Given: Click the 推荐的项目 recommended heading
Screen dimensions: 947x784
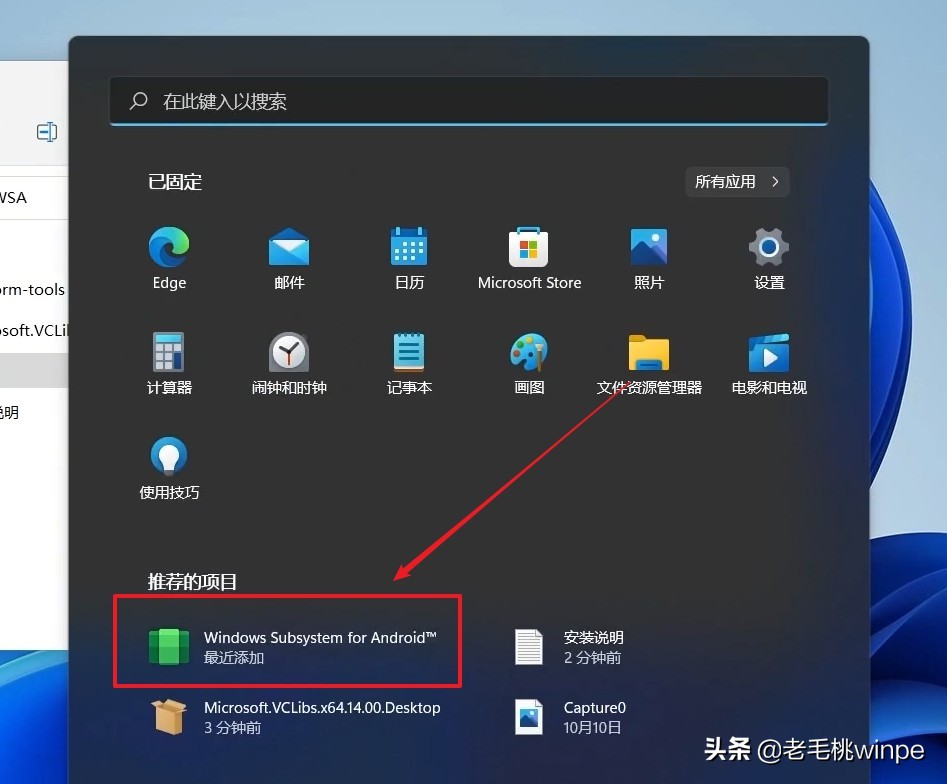Looking at the screenshot, I should tap(192, 582).
